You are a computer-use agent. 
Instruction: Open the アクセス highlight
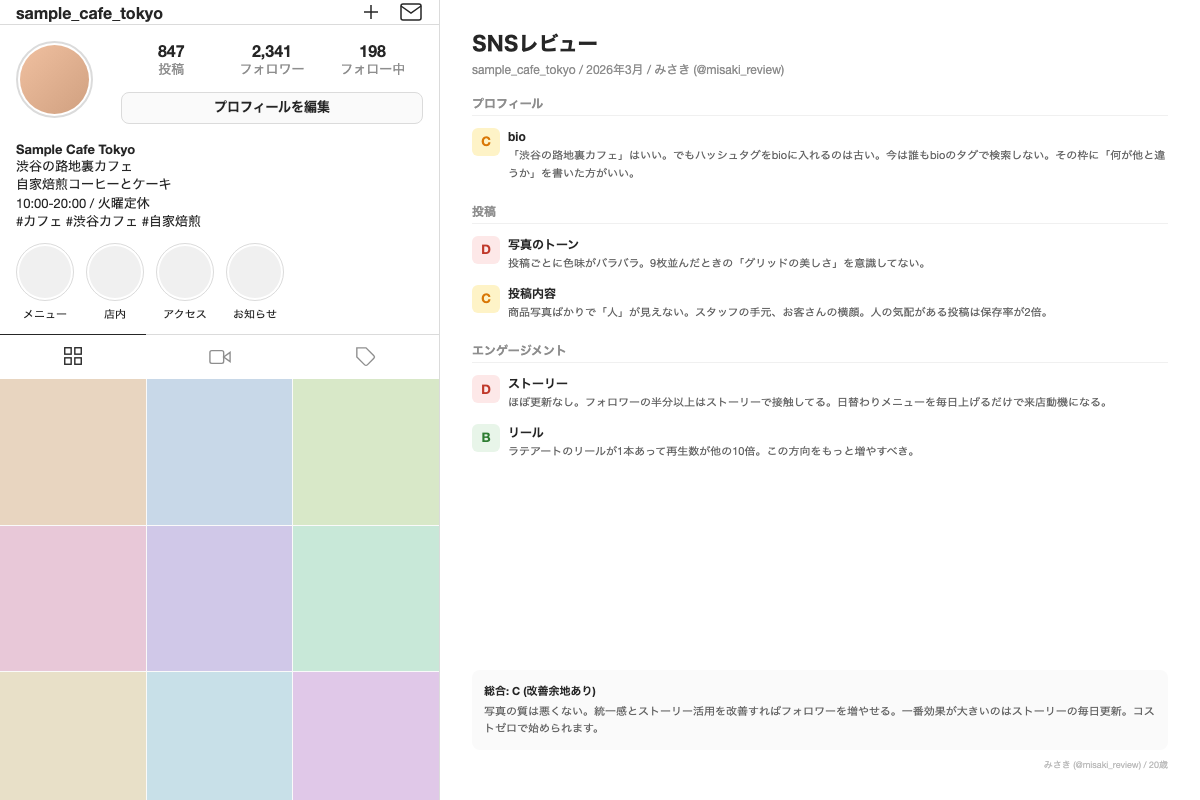pyautogui.click(x=185, y=272)
